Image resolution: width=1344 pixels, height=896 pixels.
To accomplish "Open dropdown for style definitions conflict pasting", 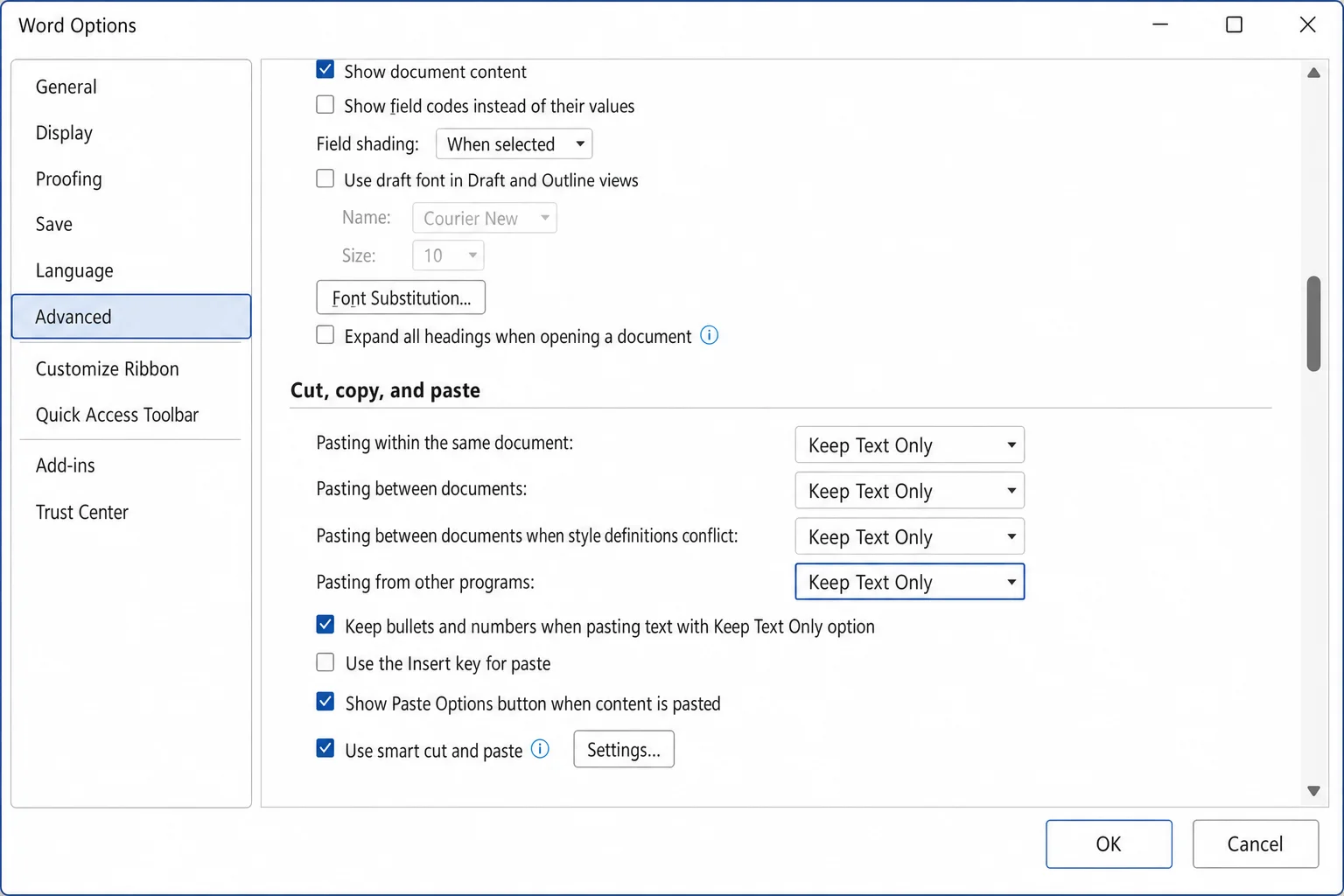I will (909, 536).
